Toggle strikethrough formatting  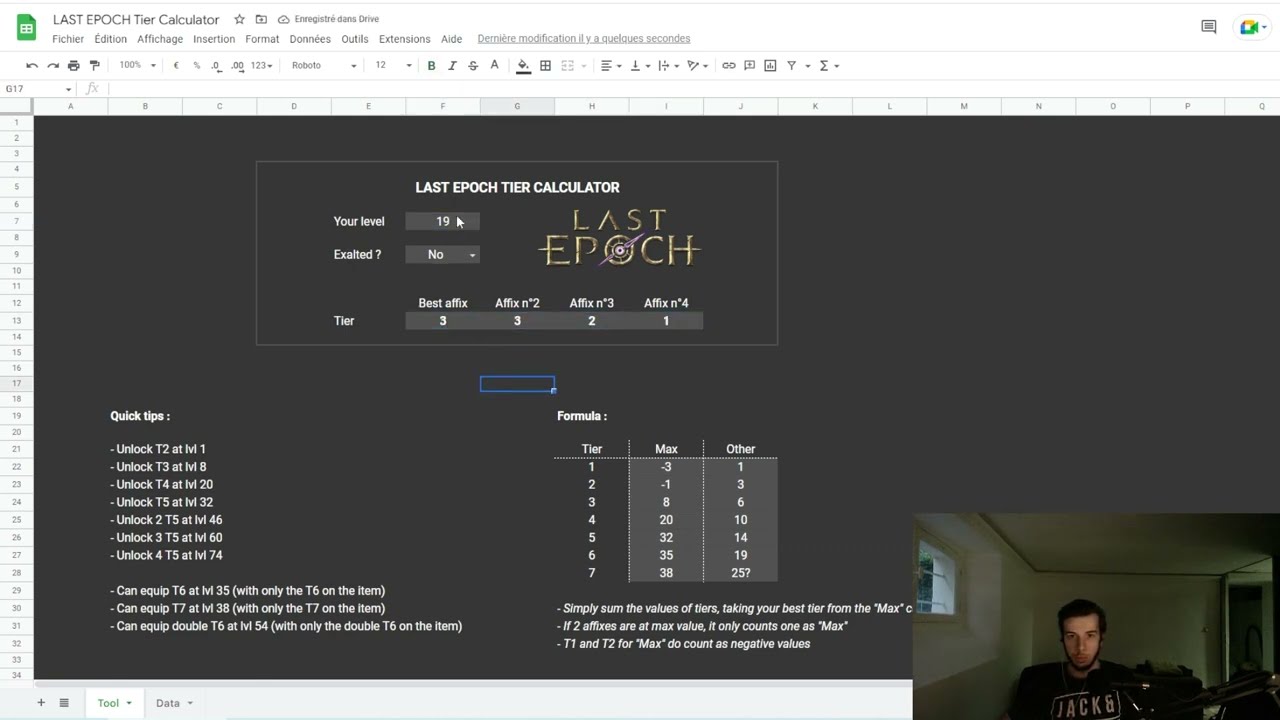tap(473, 65)
